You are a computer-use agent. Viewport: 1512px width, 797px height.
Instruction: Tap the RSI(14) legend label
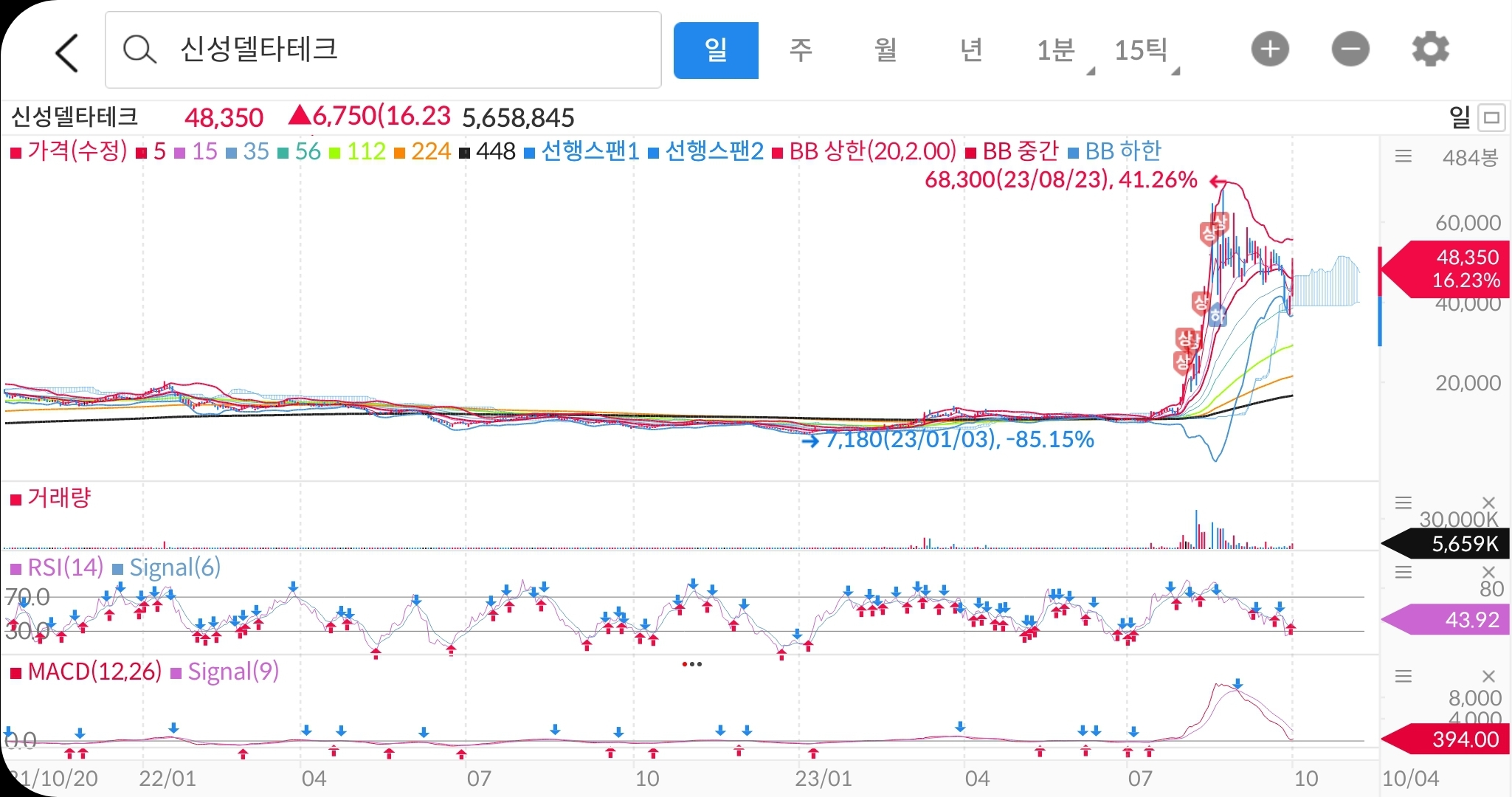57,567
